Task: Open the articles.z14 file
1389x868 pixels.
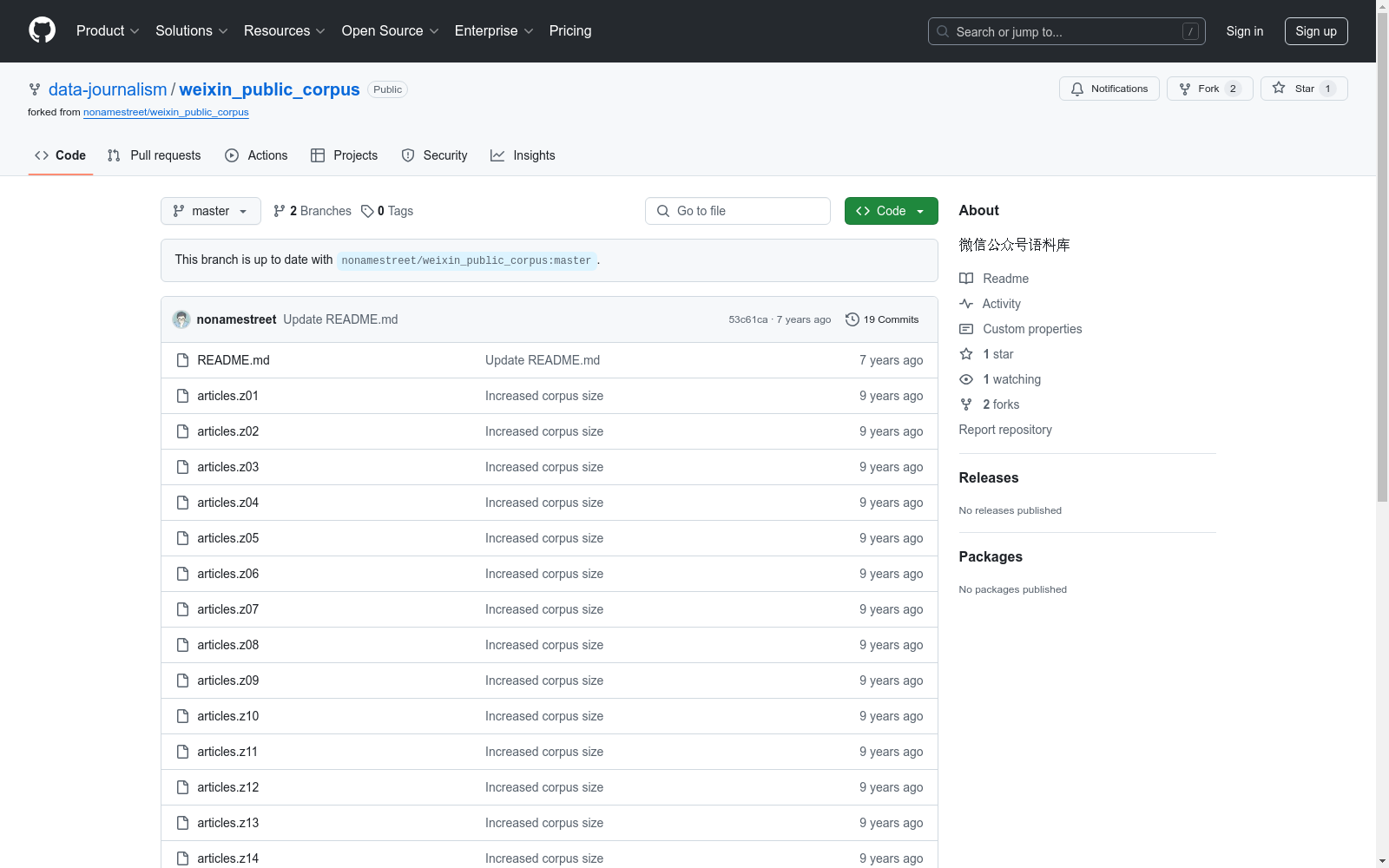Action: pyautogui.click(x=228, y=858)
